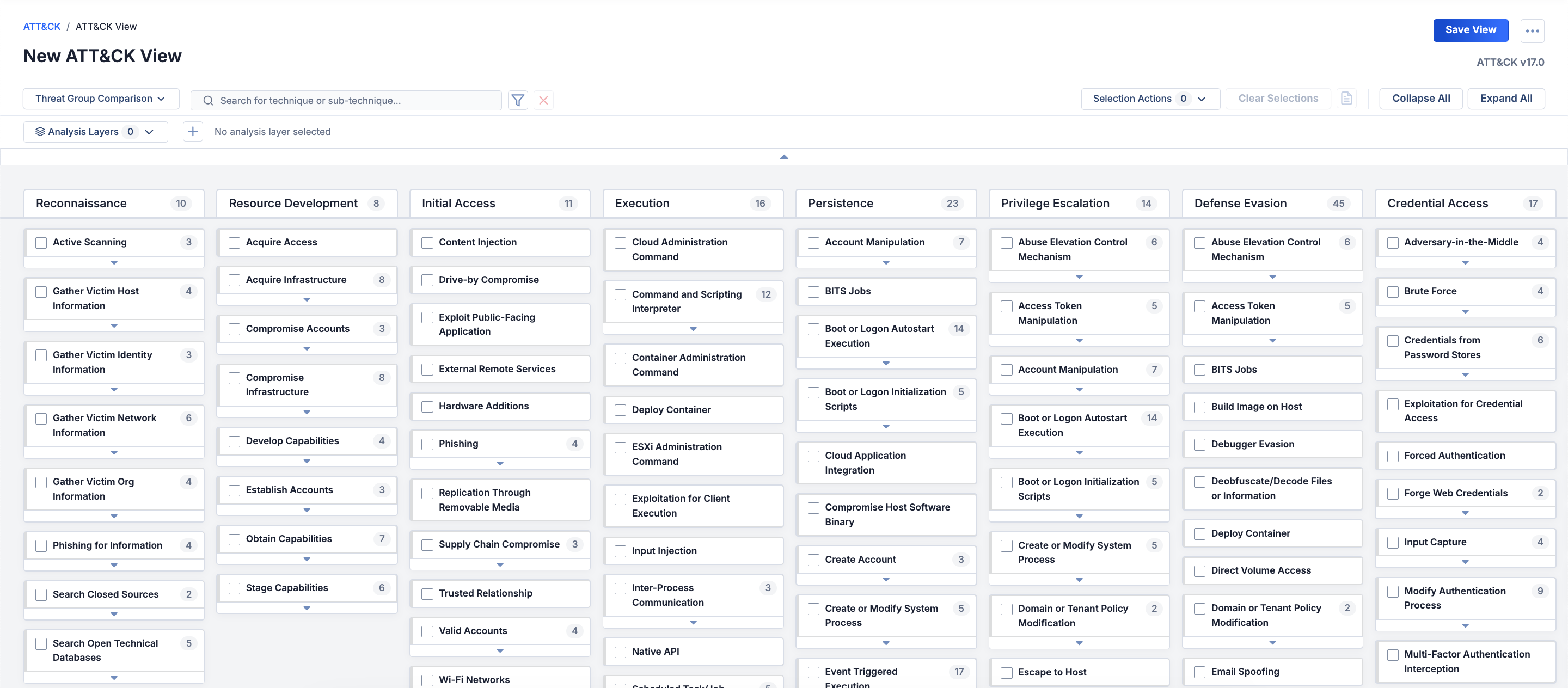Click the Save View button
The width and height of the screenshot is (1568, 688).
pos(1470,30)
